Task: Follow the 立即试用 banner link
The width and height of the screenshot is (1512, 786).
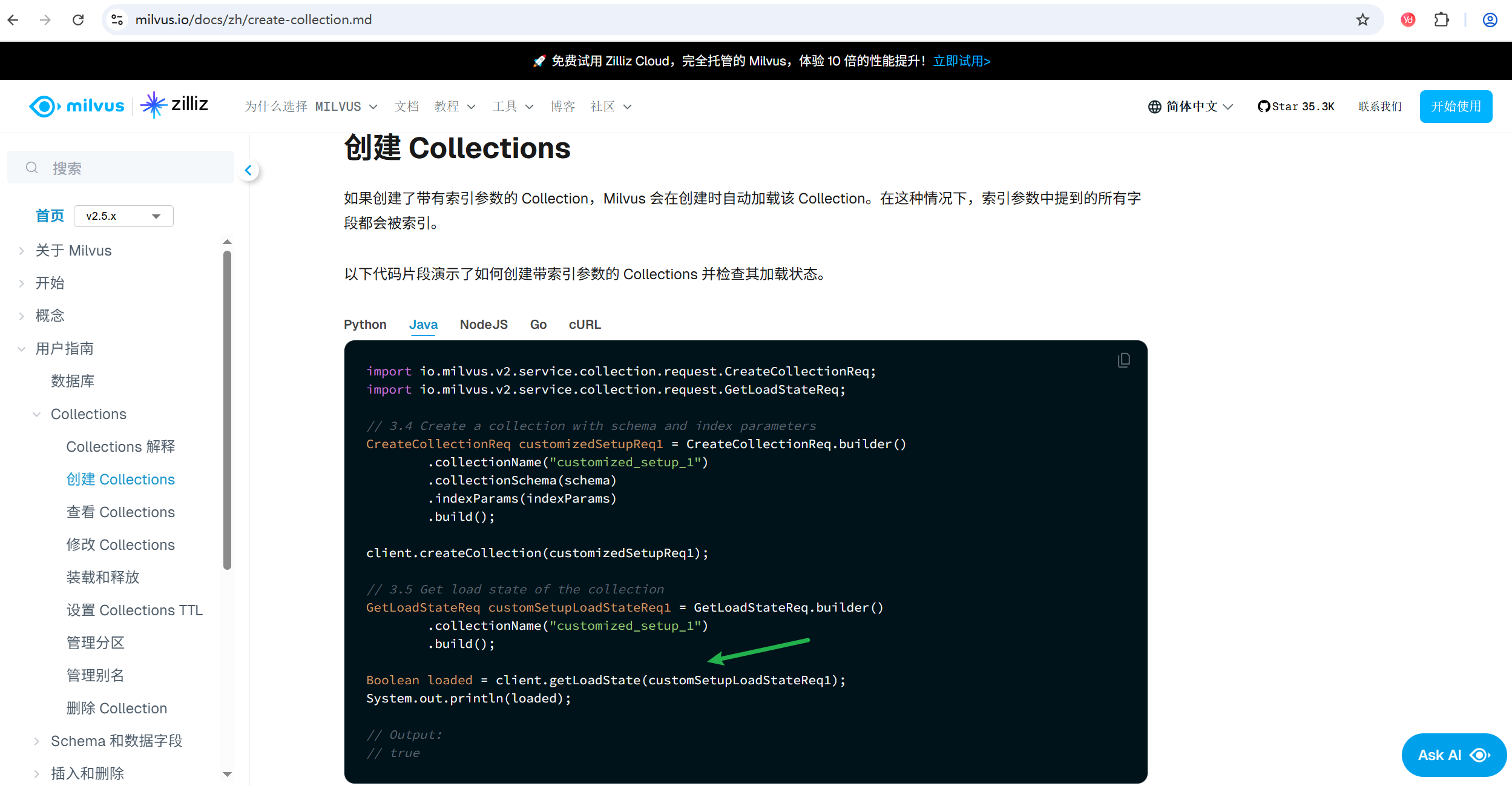Action: (961, 61)
